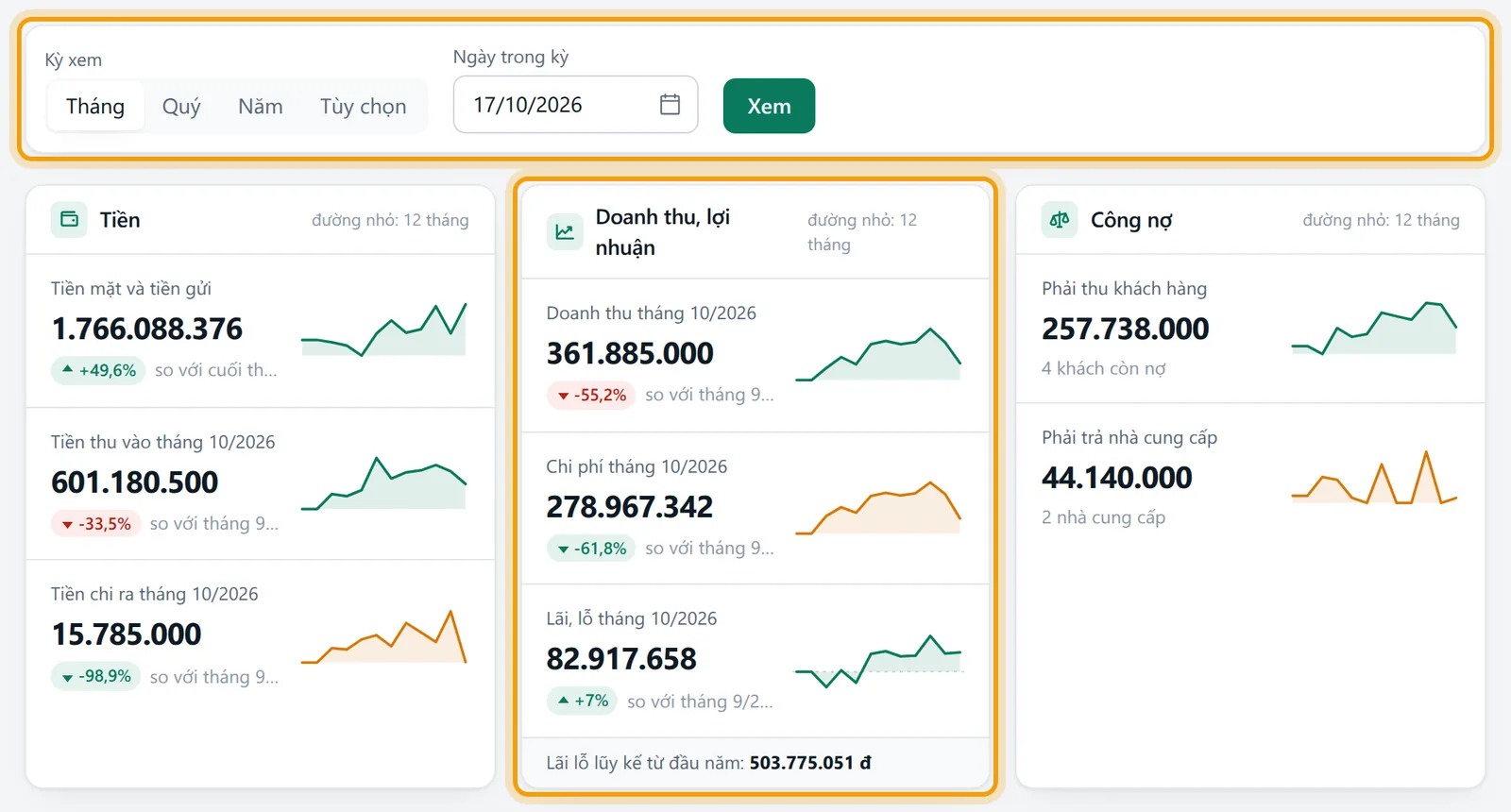This screenshot has width=1511, height=812.
Task: Open the Tiền thu vào tháng 10/2026 sparkline
Action: point(384,483)
